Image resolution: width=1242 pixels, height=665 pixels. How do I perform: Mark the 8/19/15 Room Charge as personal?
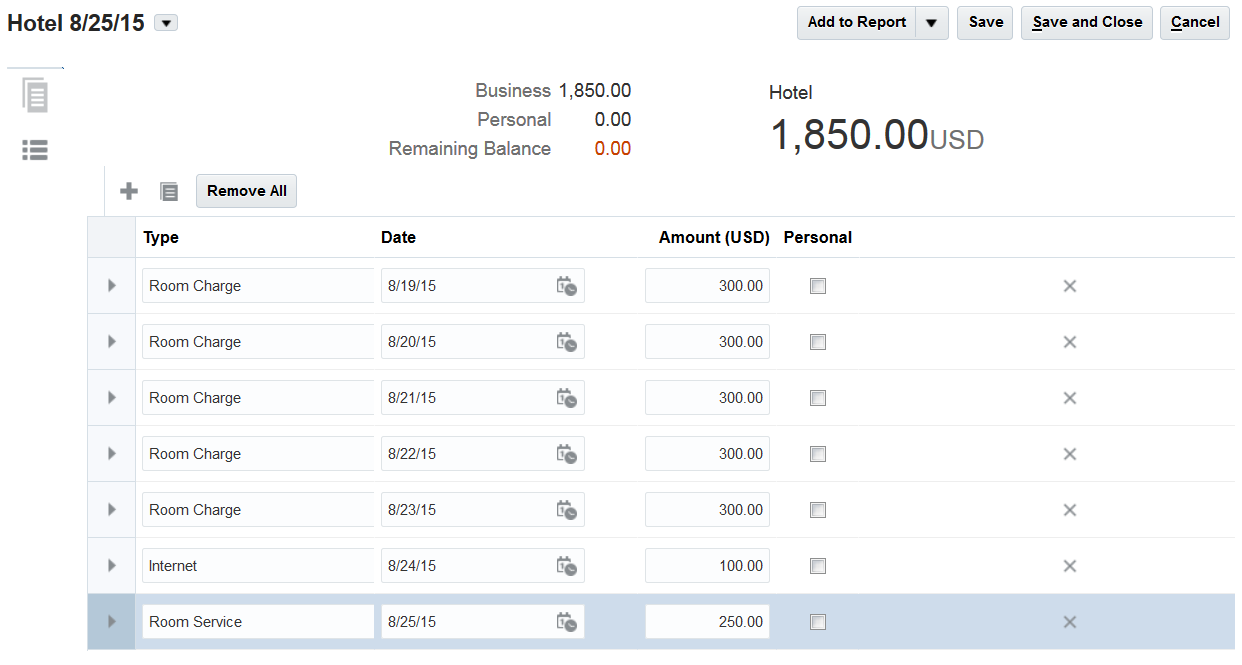point(818,286)
